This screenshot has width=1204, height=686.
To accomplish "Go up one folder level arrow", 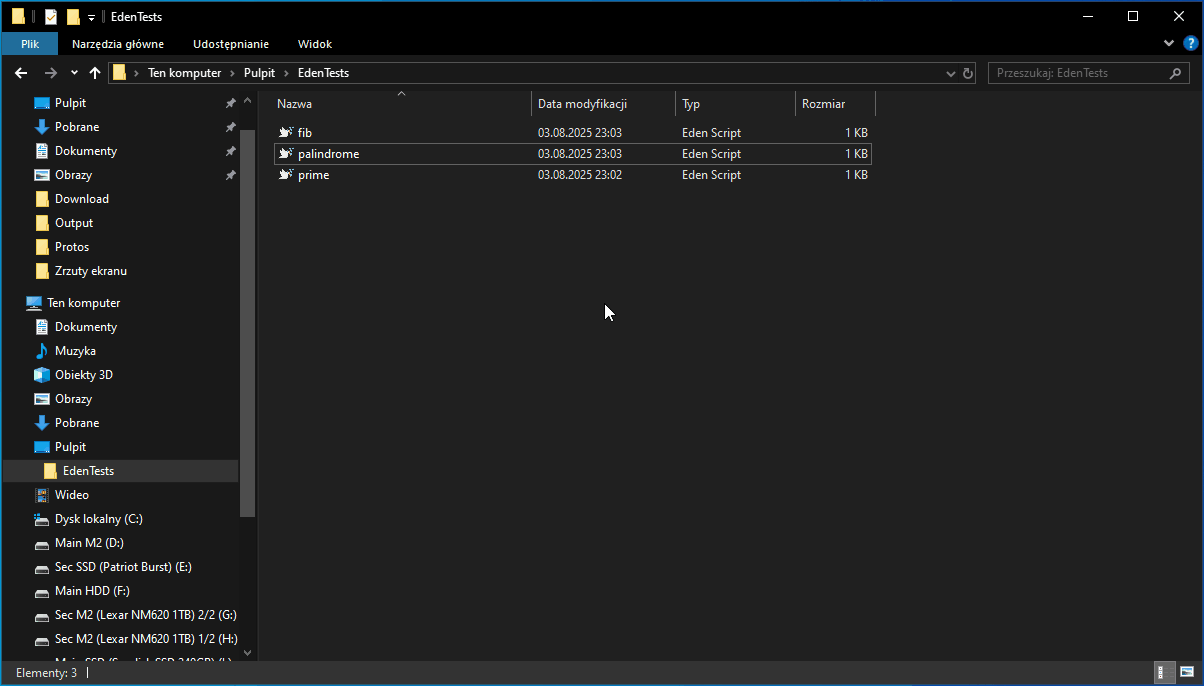I will click(95, 73).
